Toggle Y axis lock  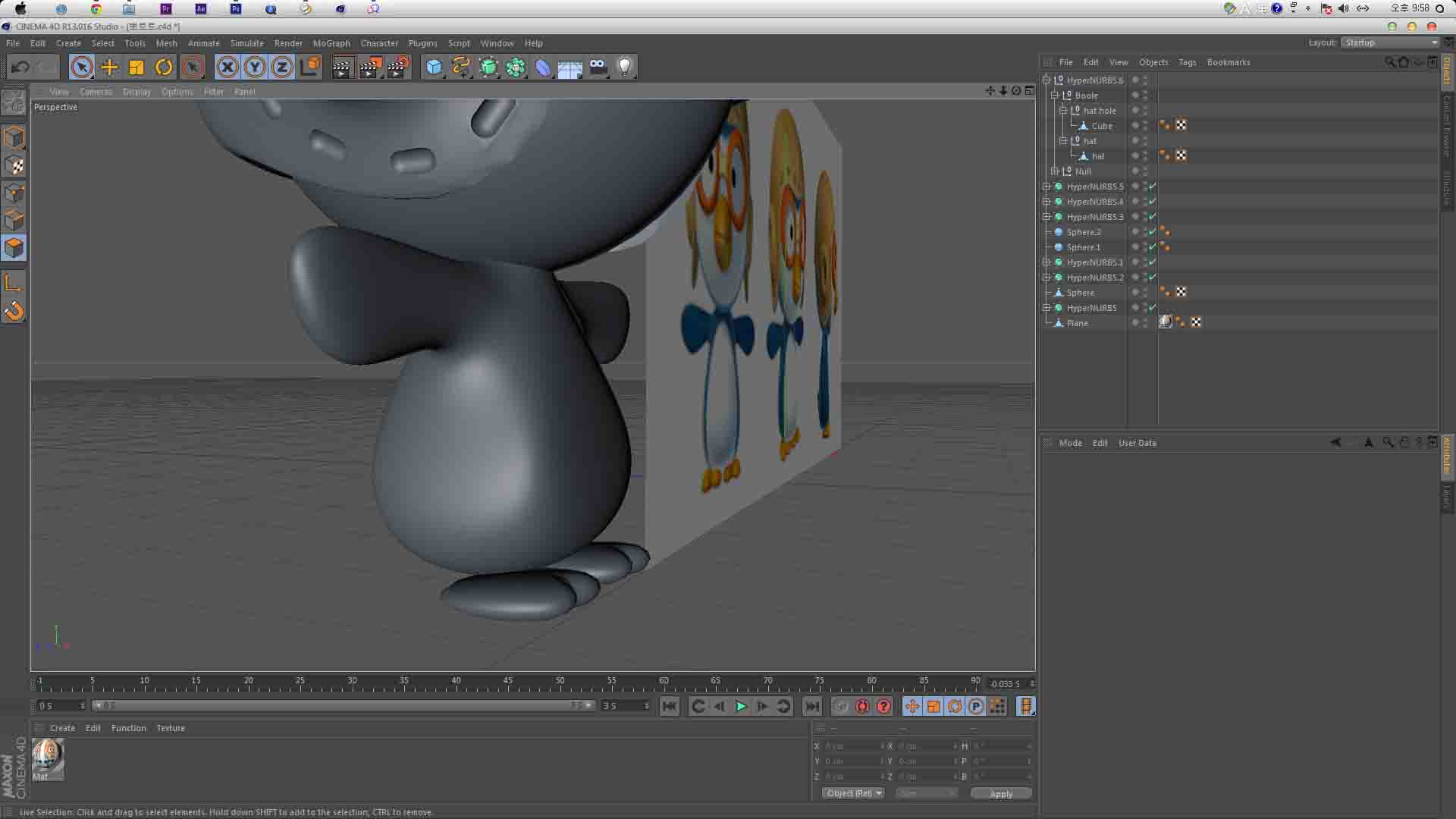(255, 67)
